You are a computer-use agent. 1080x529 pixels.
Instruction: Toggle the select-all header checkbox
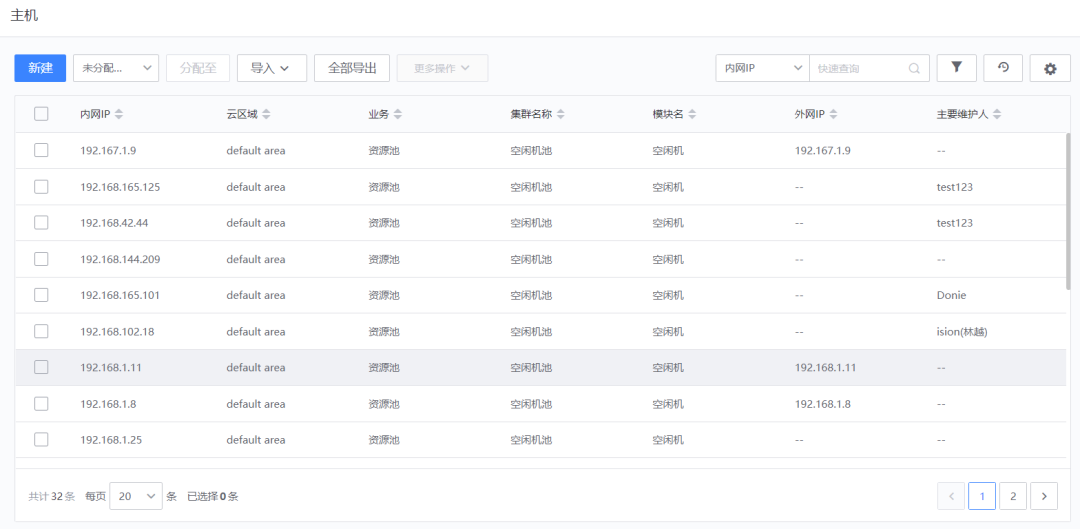point(41,114)
